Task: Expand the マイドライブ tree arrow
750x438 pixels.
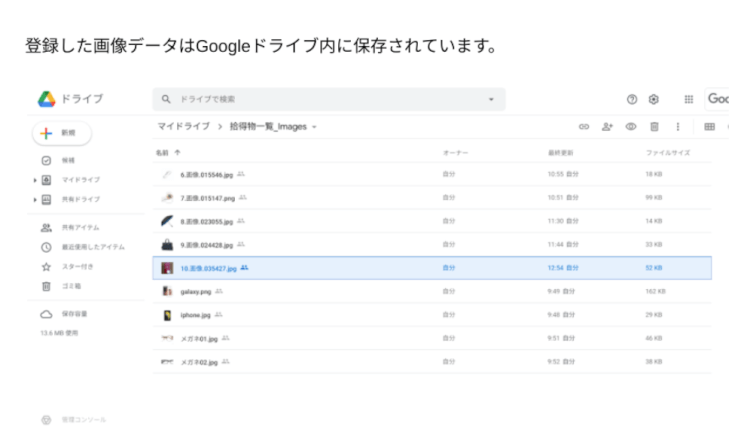Action: coord(35,180)
